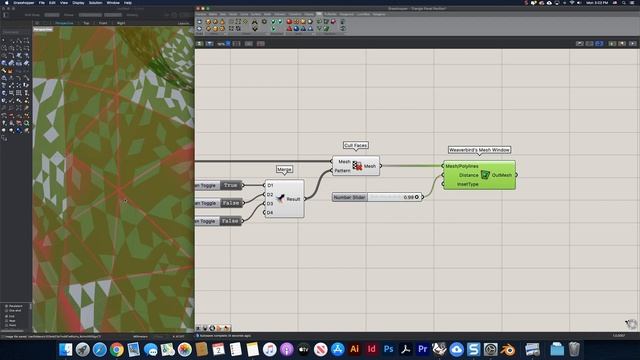Click the zoom extents icon beside zoom percentage
Viewport: 640px width, 360px height.
click(x=236, y=43)
